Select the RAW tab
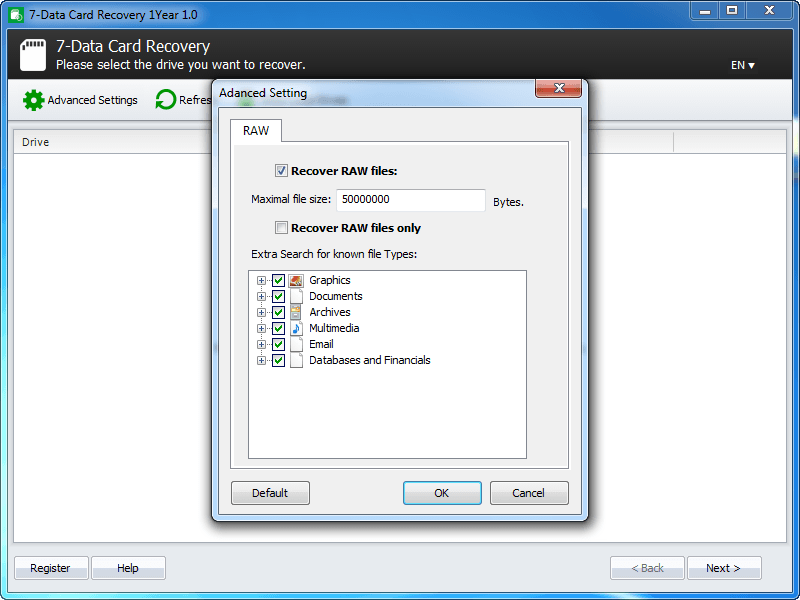 coord(256,131)
